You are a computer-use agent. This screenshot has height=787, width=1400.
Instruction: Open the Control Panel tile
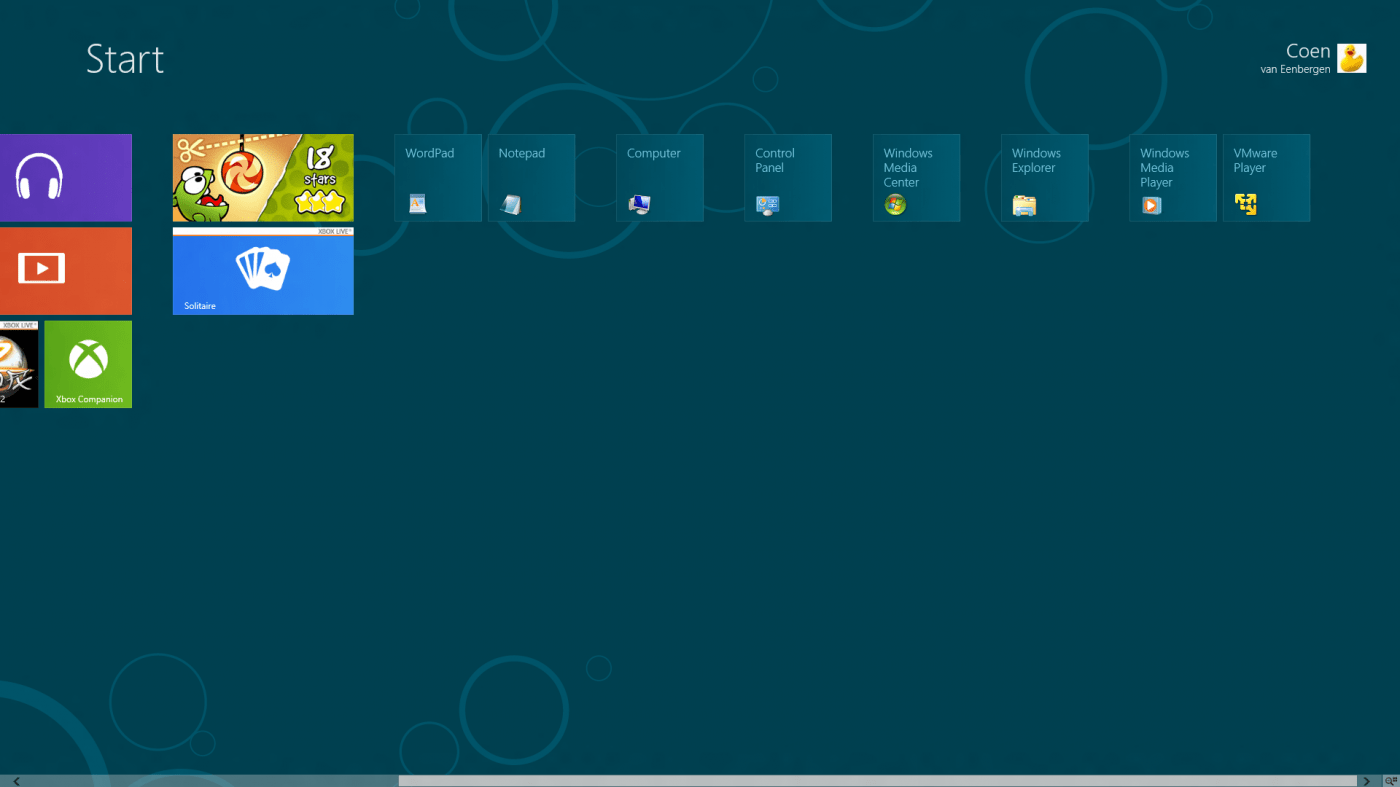(787, 178)
